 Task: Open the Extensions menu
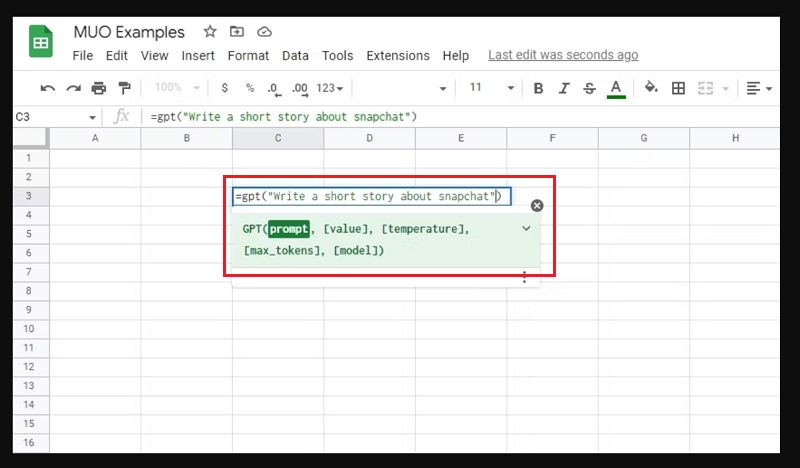tap(398, 56)
